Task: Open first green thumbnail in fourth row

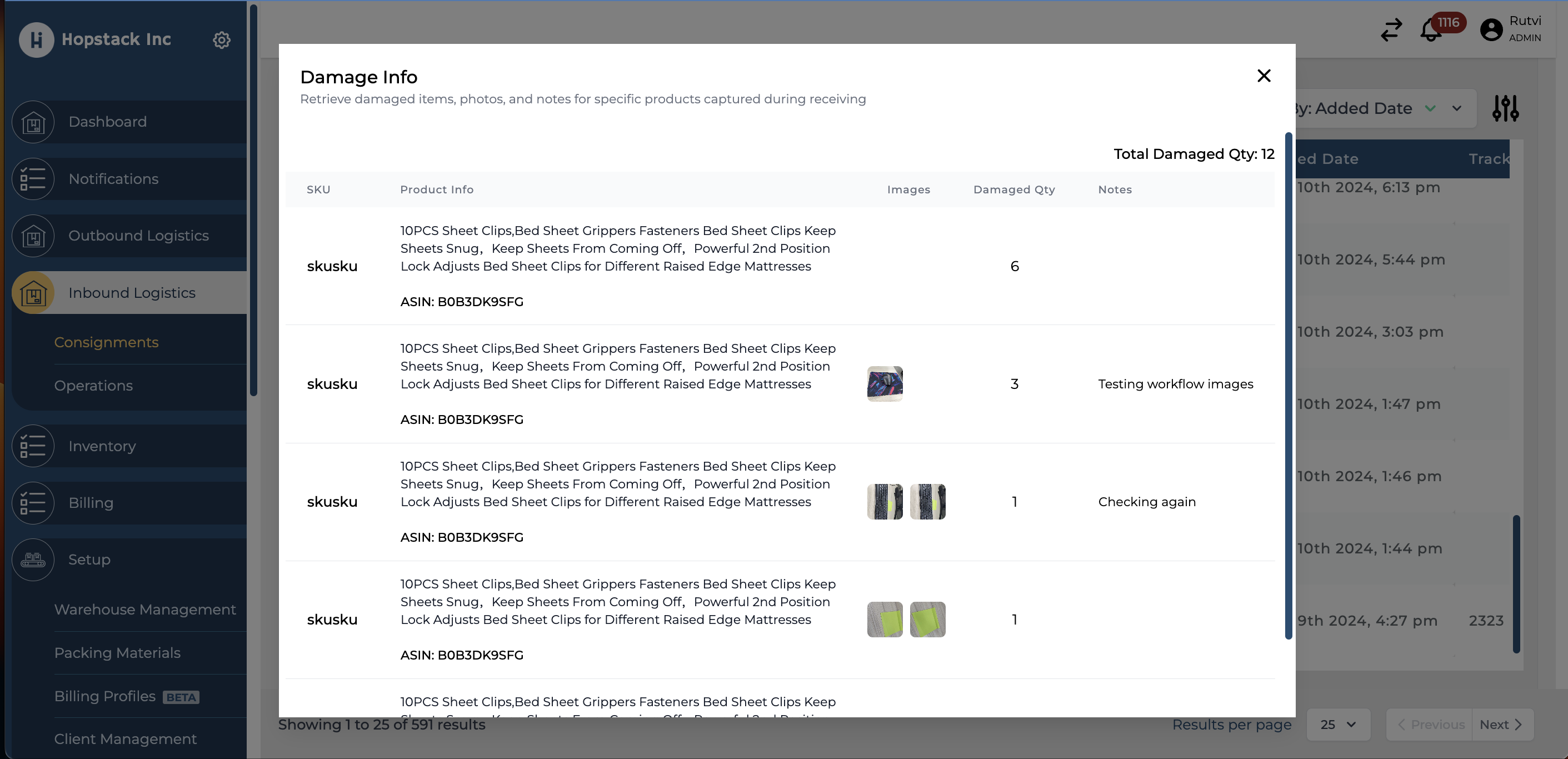Action: (885, 620)
